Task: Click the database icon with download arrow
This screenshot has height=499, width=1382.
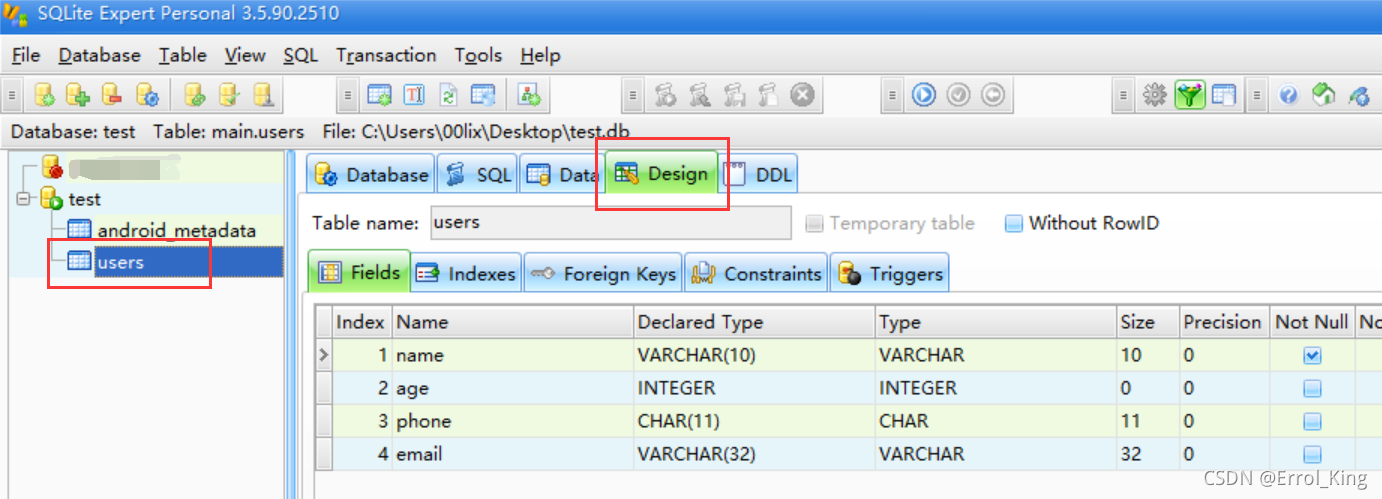Action: (263, 95)
